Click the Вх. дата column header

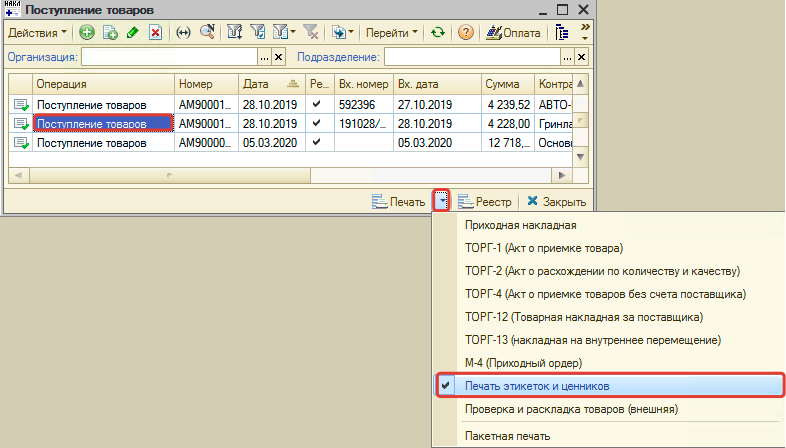[x=437, y=84]
